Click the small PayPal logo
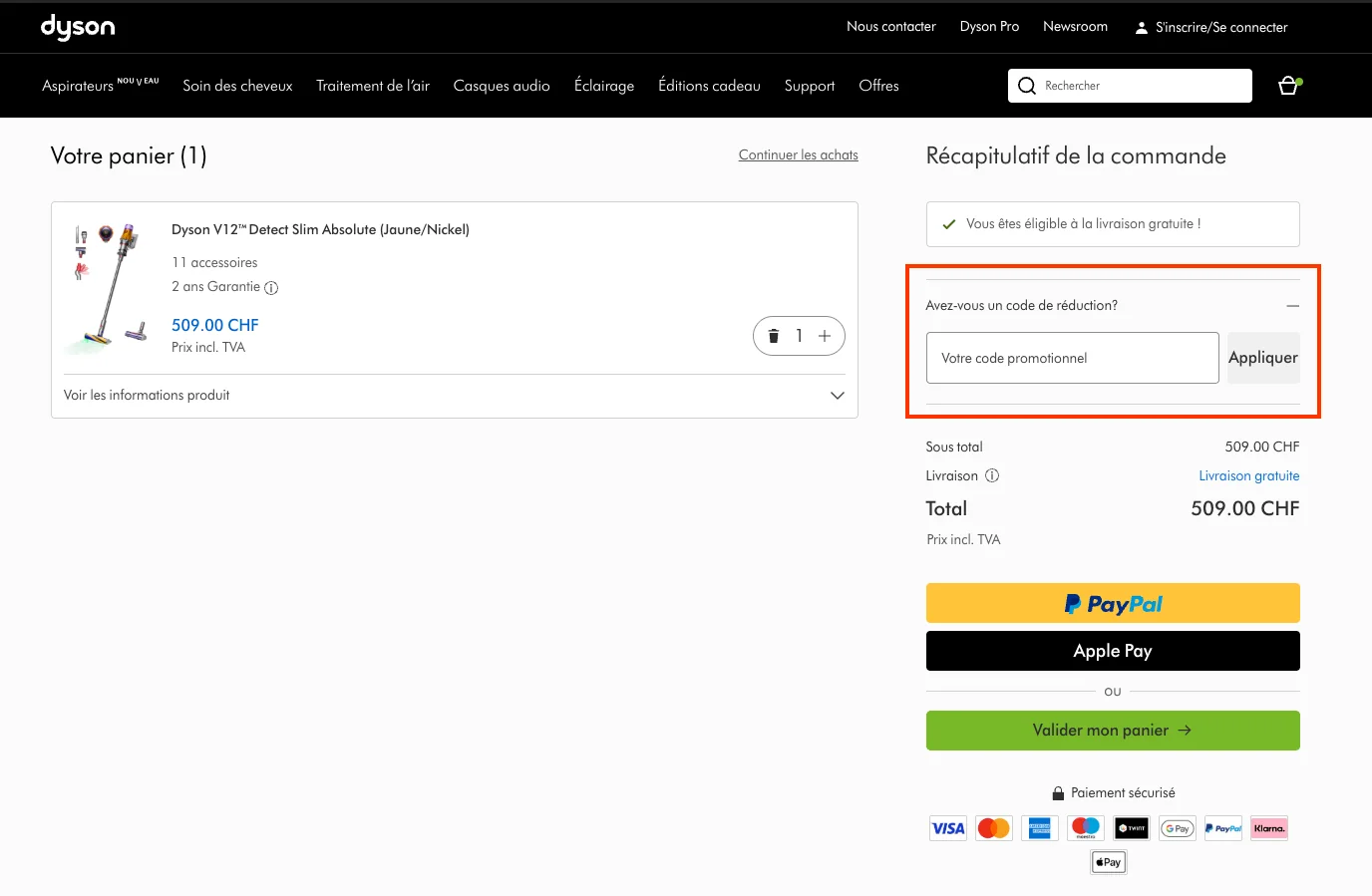The width and height of the screenshot is (1372, 896). [1223, 828]
